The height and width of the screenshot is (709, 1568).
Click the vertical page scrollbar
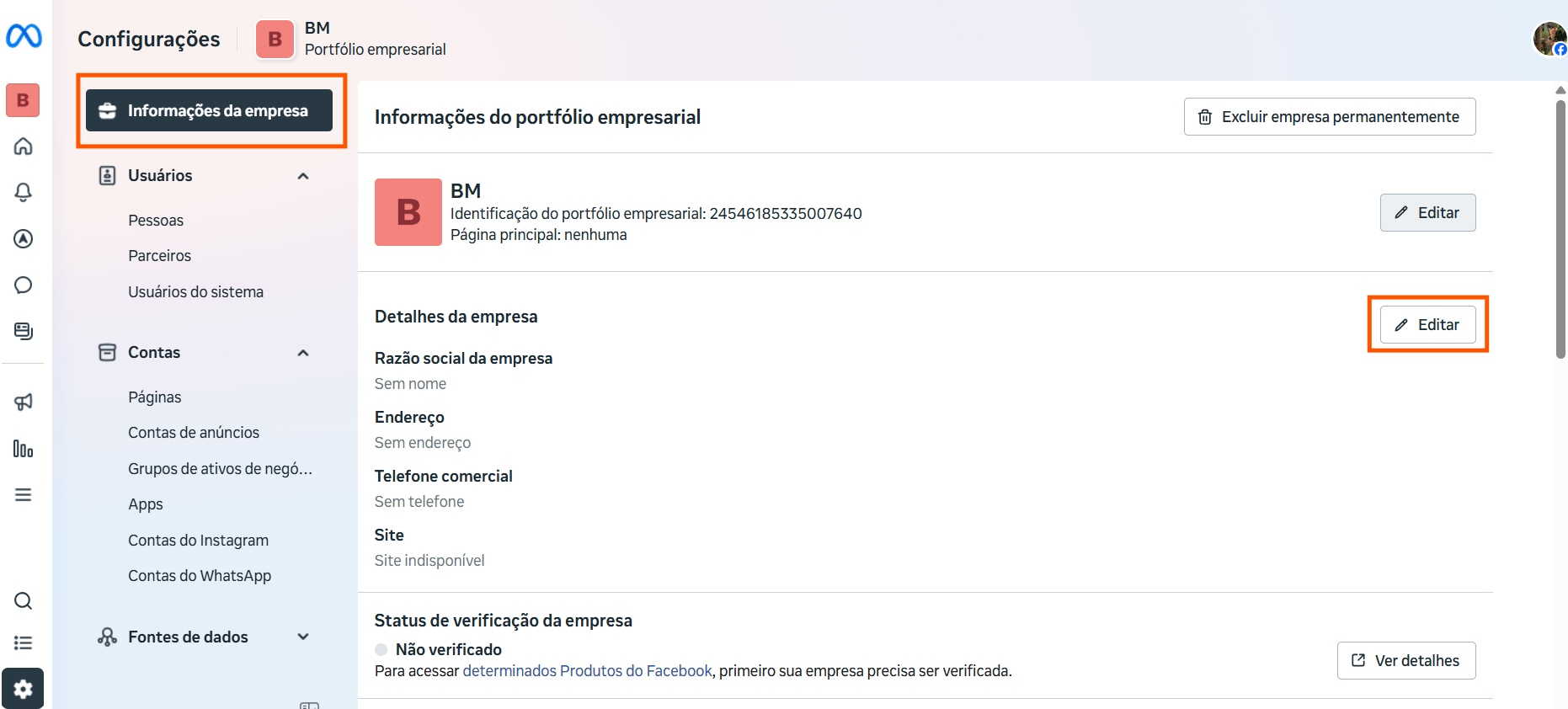(x=1560, y=227)
